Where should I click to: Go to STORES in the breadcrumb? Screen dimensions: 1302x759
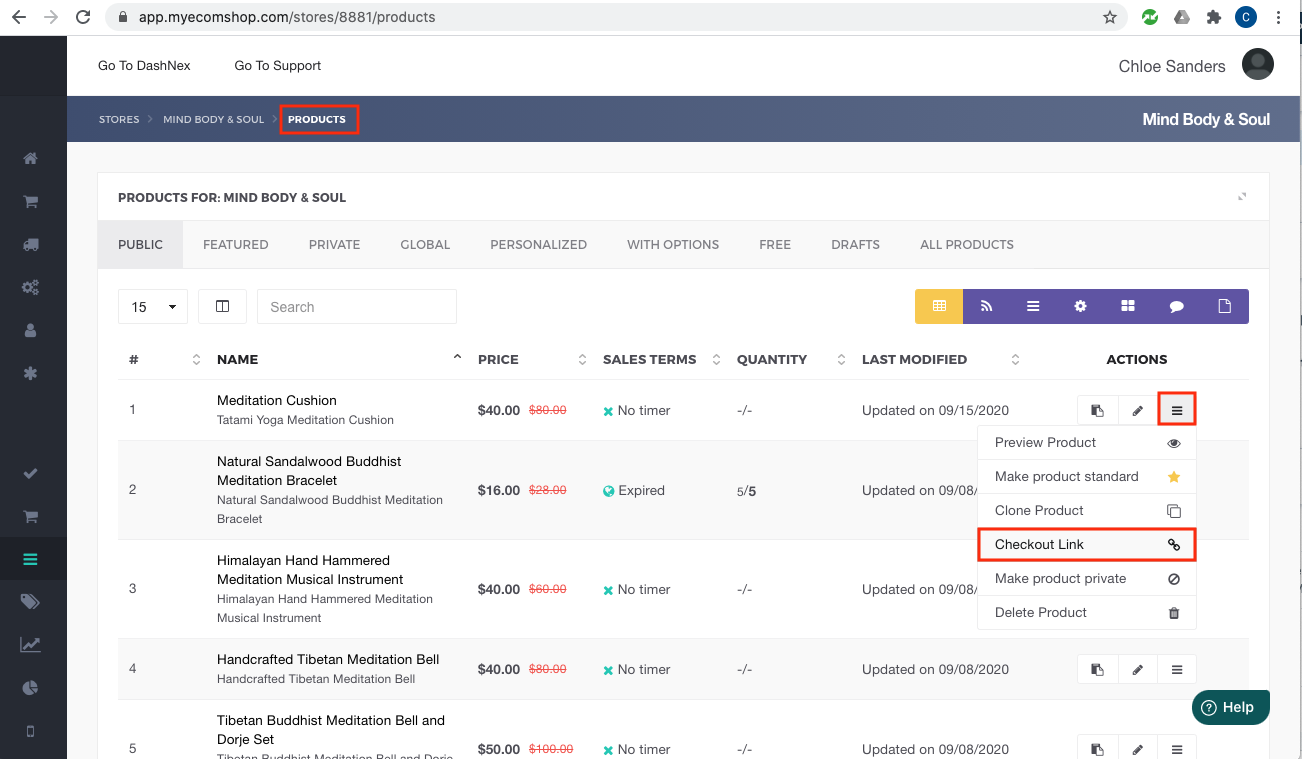point(119,119)
